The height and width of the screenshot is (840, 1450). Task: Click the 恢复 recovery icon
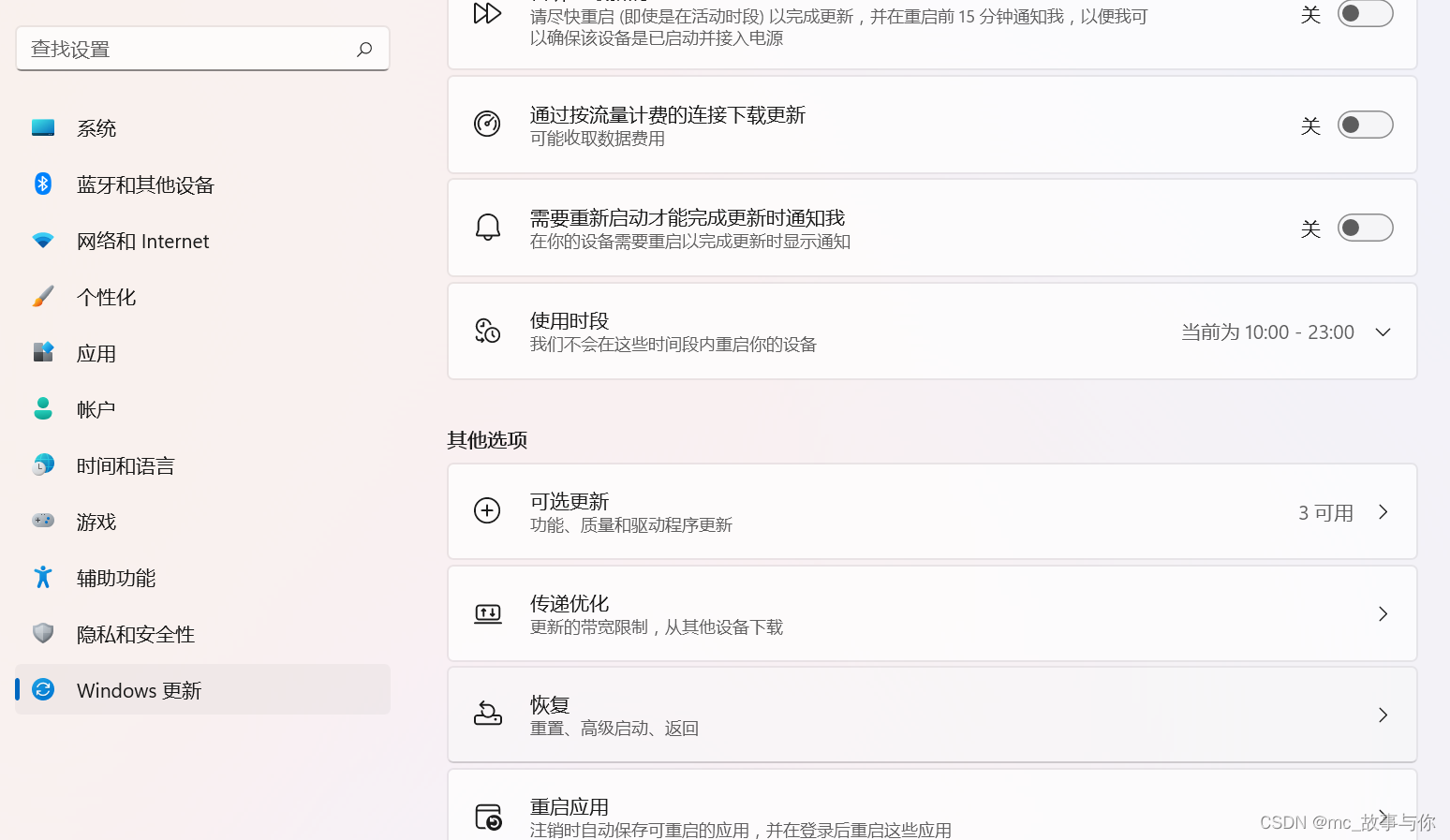(x=488, y=715)
